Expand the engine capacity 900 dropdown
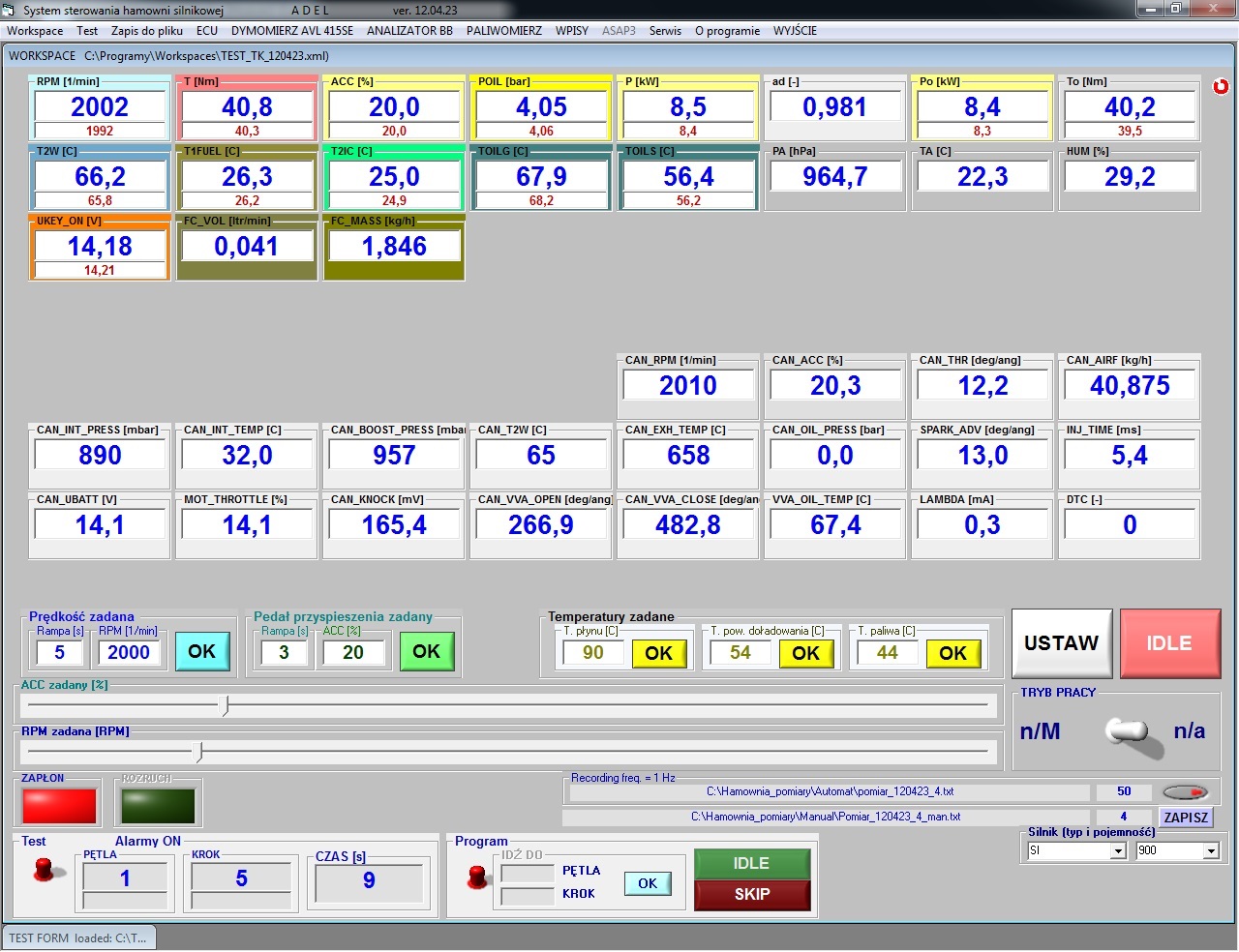The width and height of the screenshot is (1239, 952). coord(1210,851)
